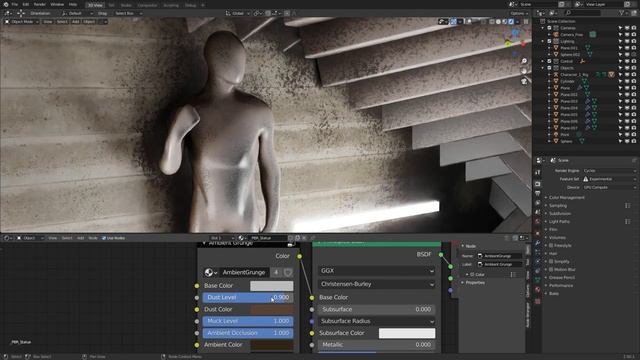Open the viewport Select menu

(62, 22)
